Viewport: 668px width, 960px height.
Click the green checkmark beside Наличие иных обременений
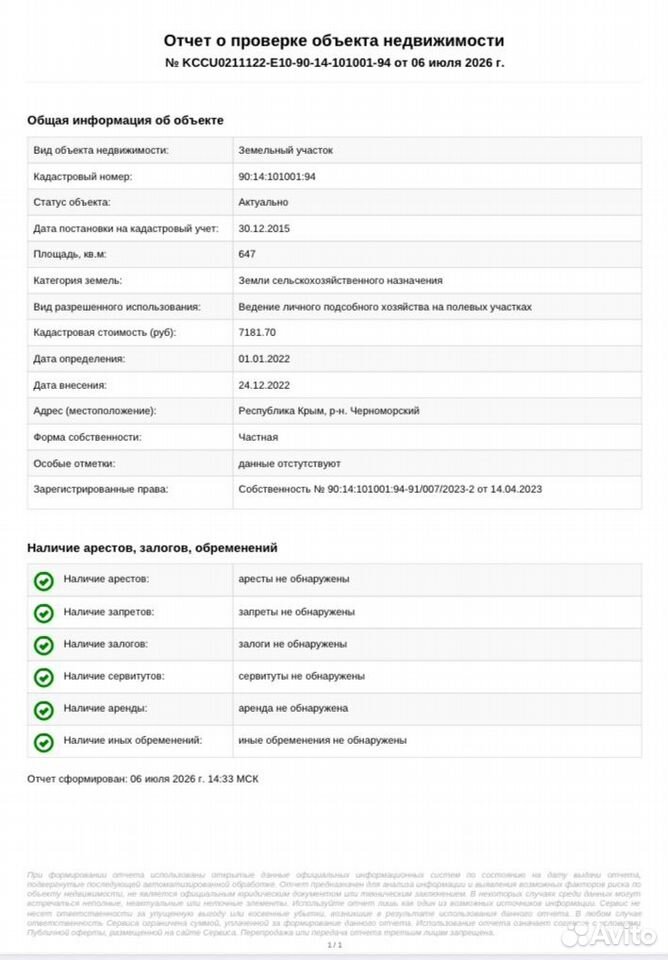43,743
